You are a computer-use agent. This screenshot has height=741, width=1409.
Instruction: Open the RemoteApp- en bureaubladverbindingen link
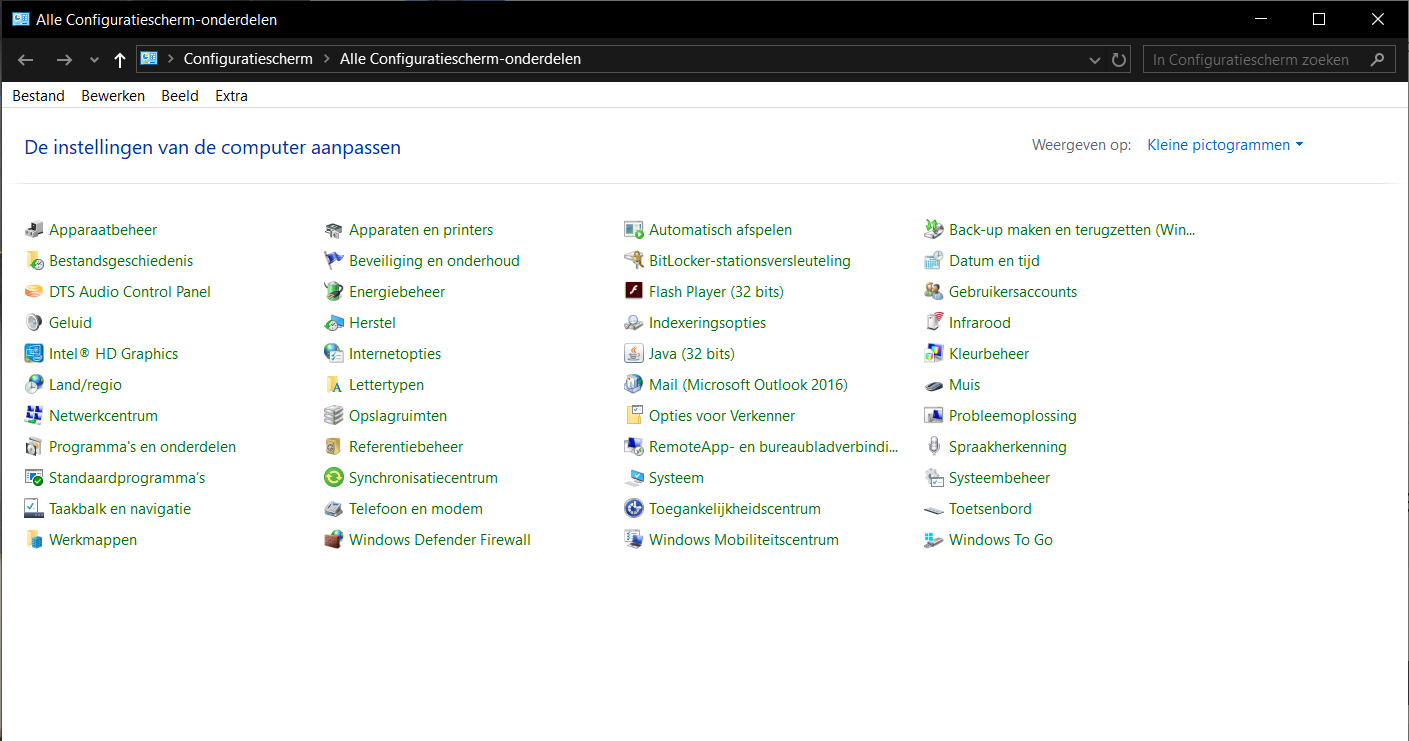pyautogui.click(x=774, y=447)
